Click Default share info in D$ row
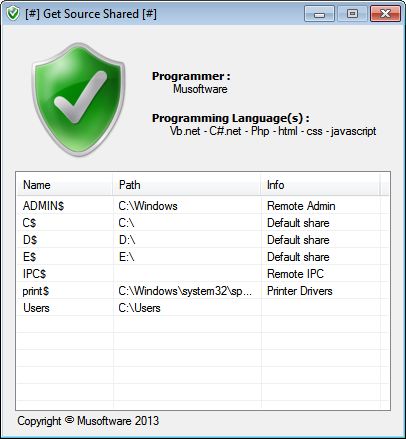The width and height of the screenshot is (406, 439). tap(298, 240)
